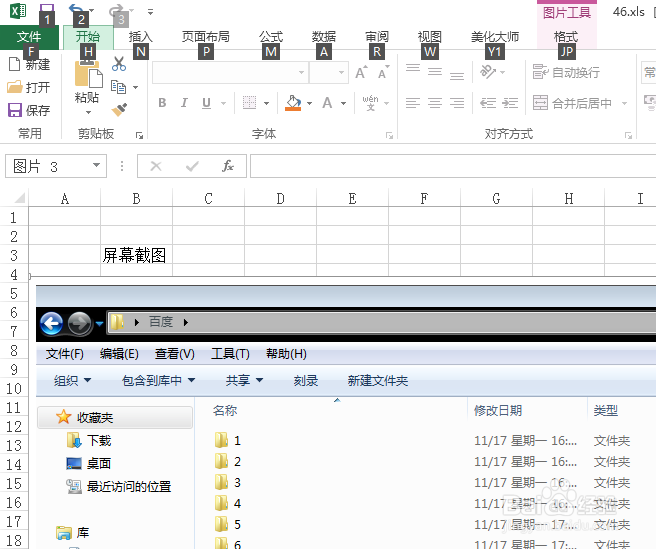Align text to middle vertically
Viewport: 656px width, 549px height.
tap(435, 72)
